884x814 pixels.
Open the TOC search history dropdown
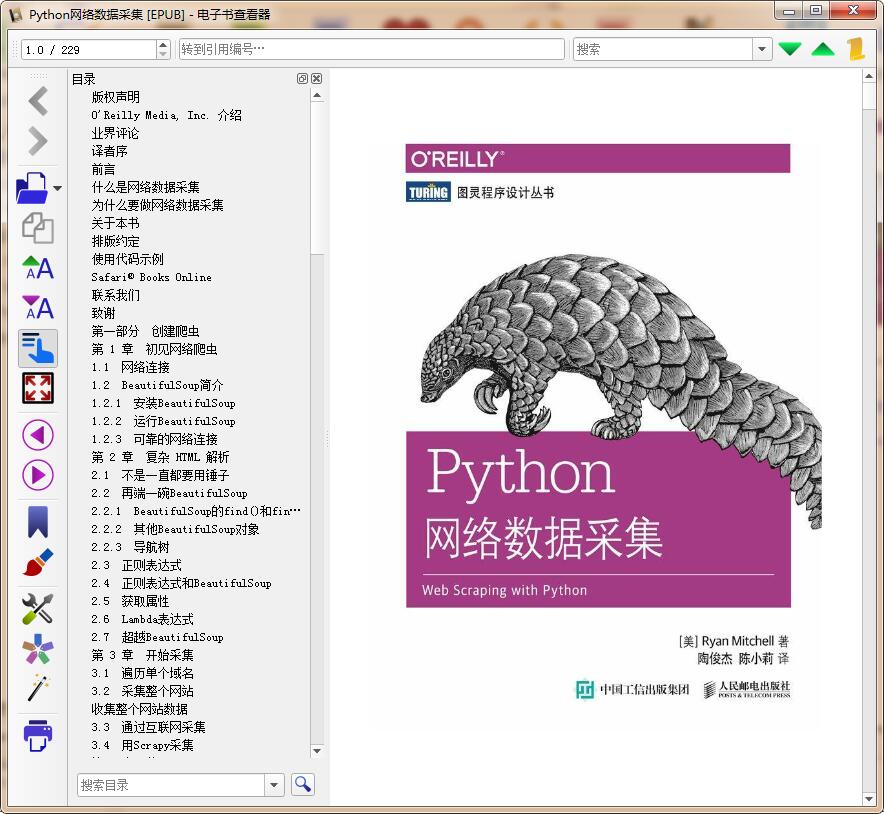(x=273, y=785)
